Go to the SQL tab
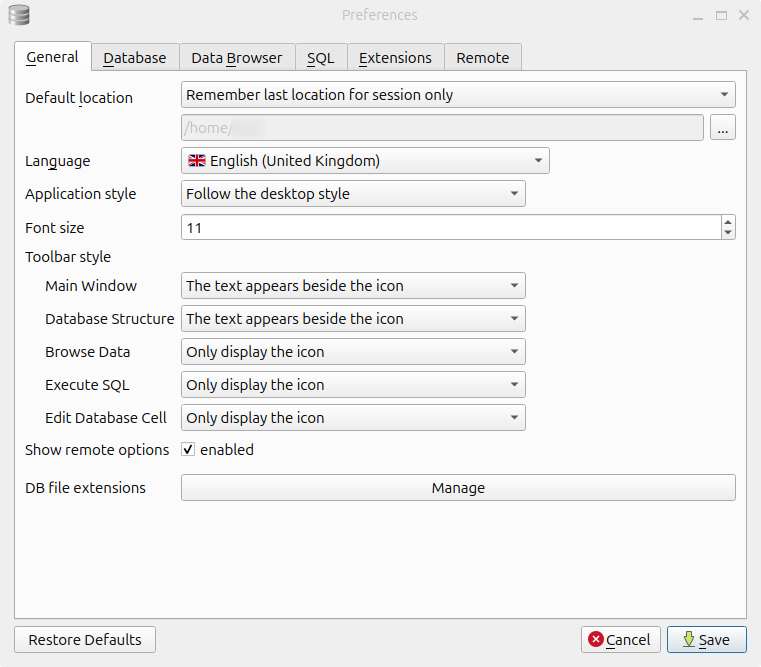This screenshot has width=761, height=667. pos(321,58)
